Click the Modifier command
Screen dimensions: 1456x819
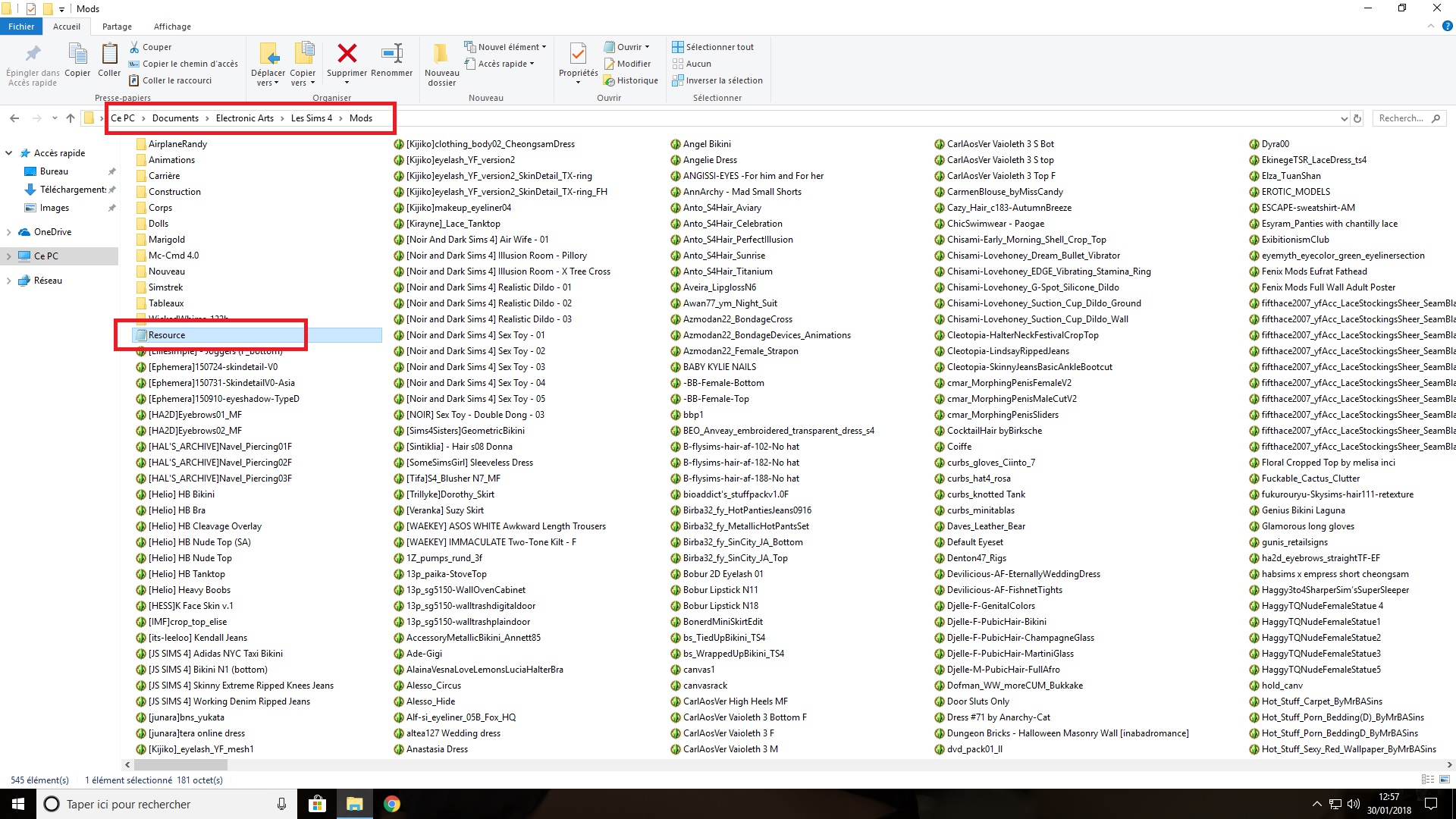pyautogui.click(x=627, y=64)
